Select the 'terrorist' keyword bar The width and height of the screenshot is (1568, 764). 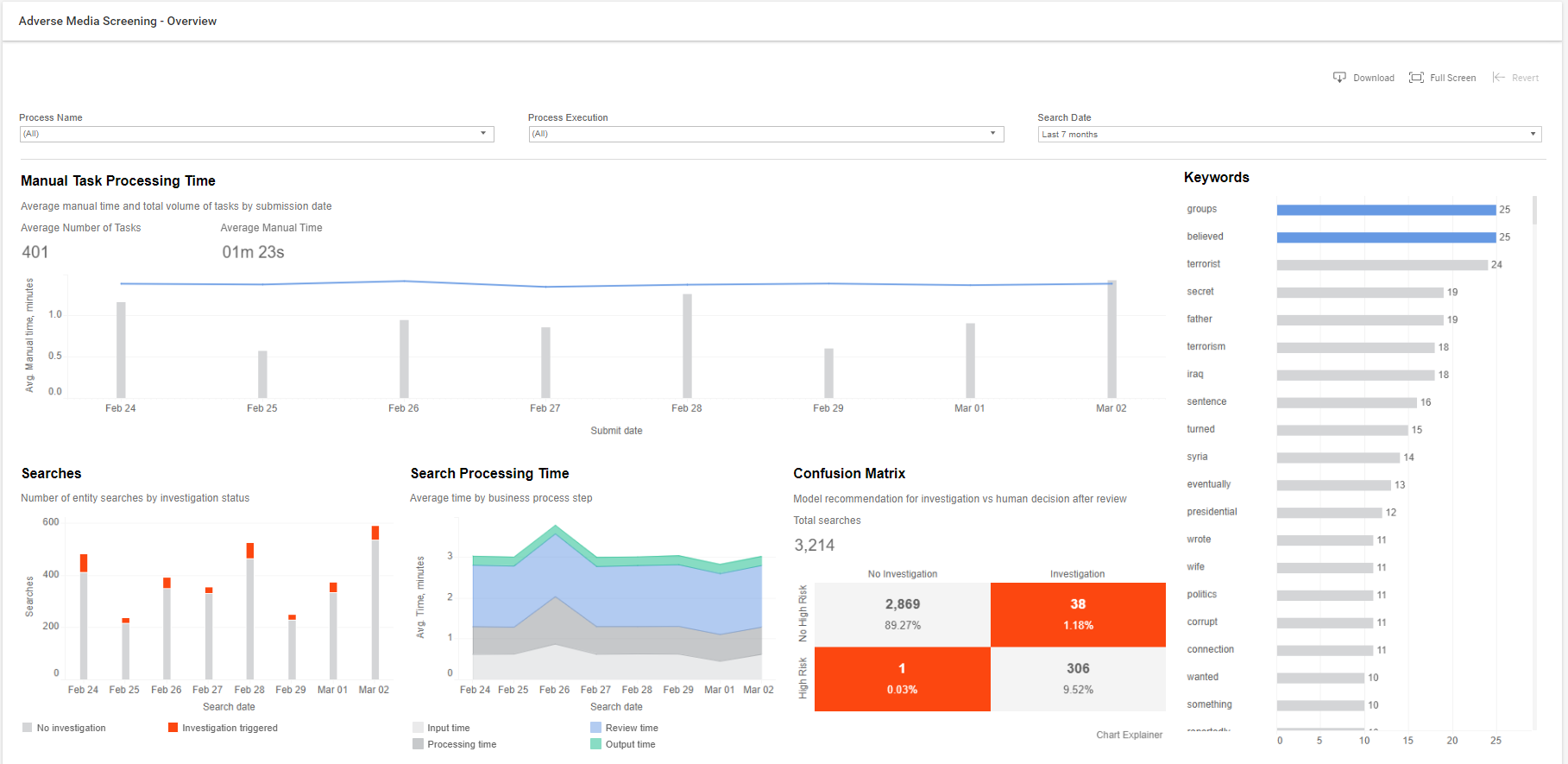(1382, 265)
